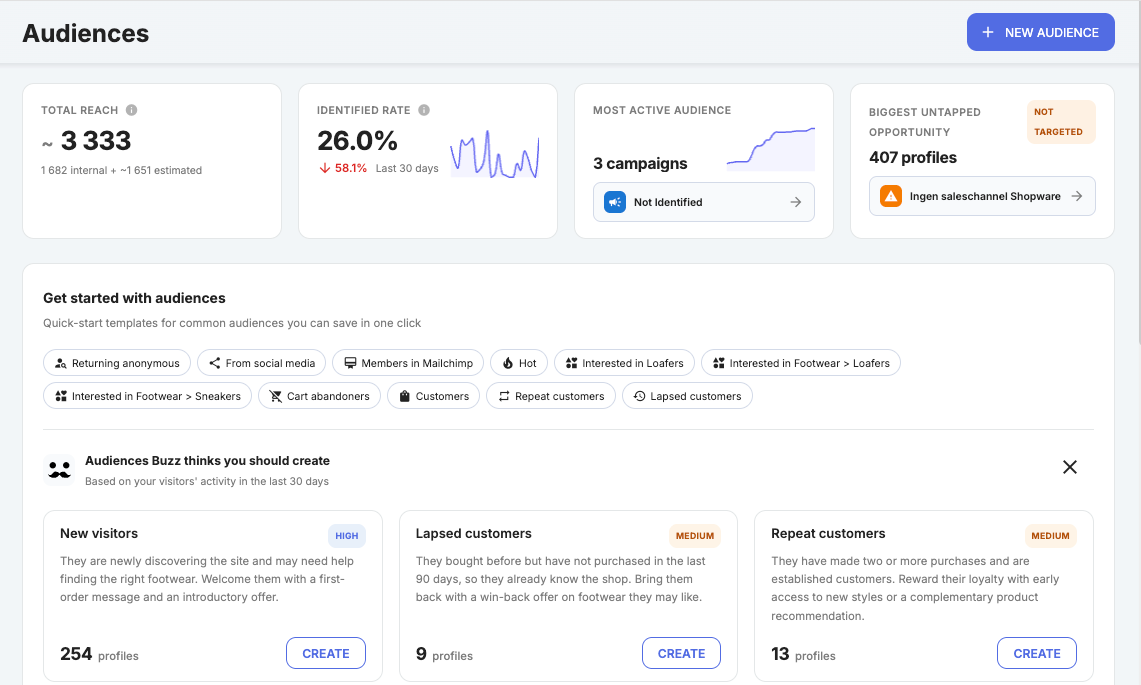1141x685 pixels.
Task: Click category icon on Interested in Loafers
Action: [x=571, y=363]
